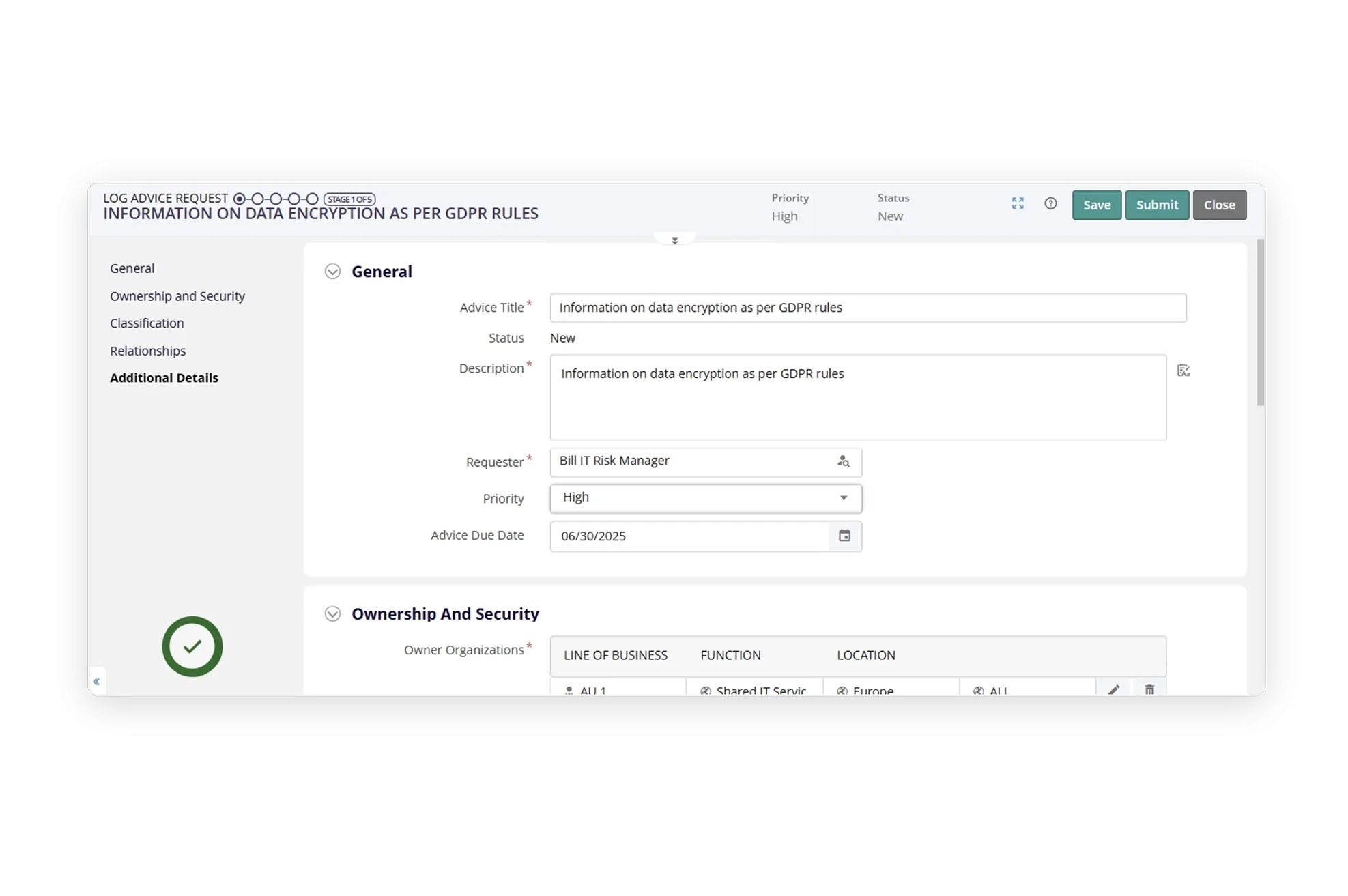Click the trash delete icon in organization row
Image resolution: width=1348 pixels, height=896 pixels.
[x=1149, y=689]
